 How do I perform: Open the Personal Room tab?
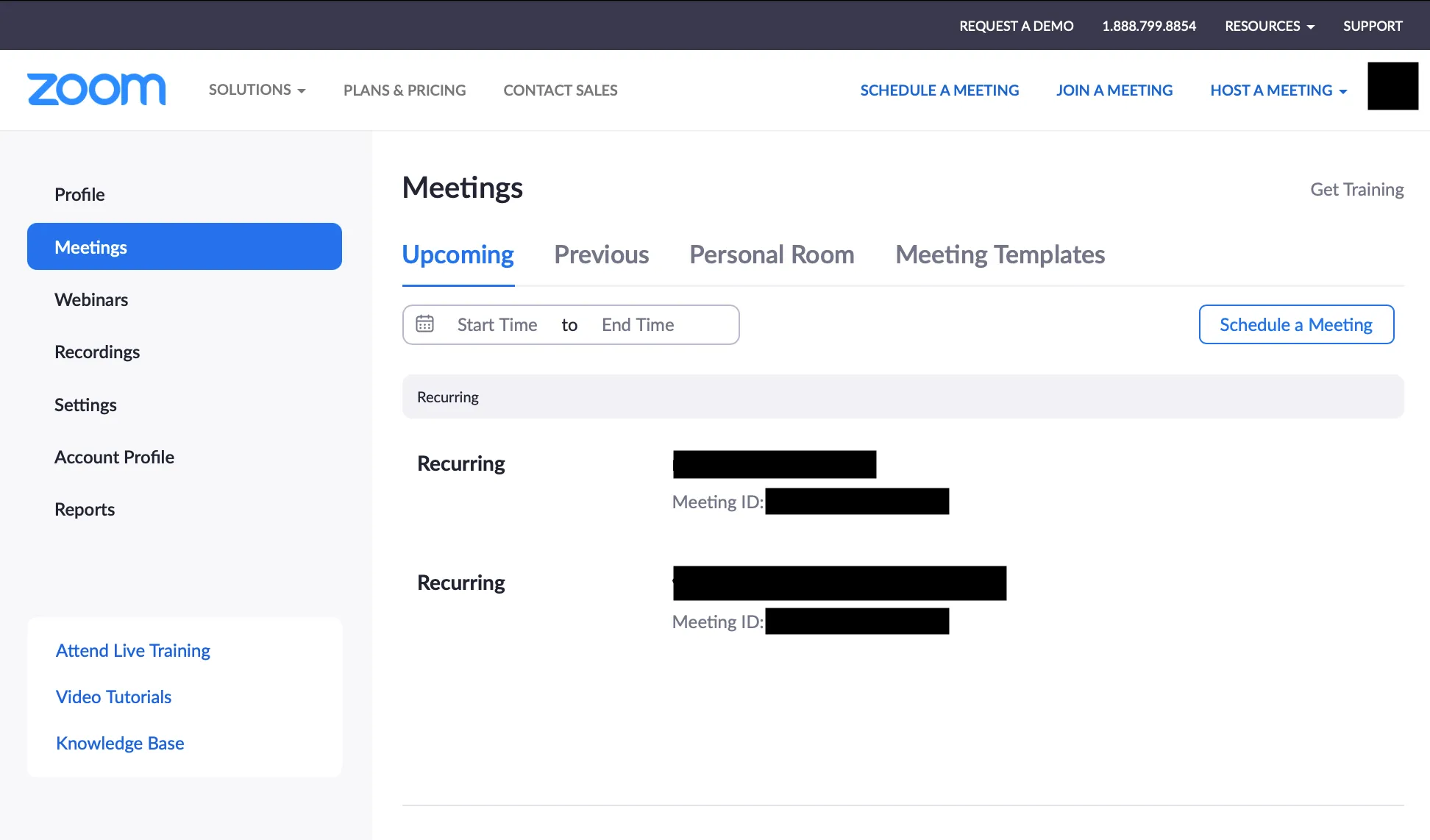coord(772,255)
